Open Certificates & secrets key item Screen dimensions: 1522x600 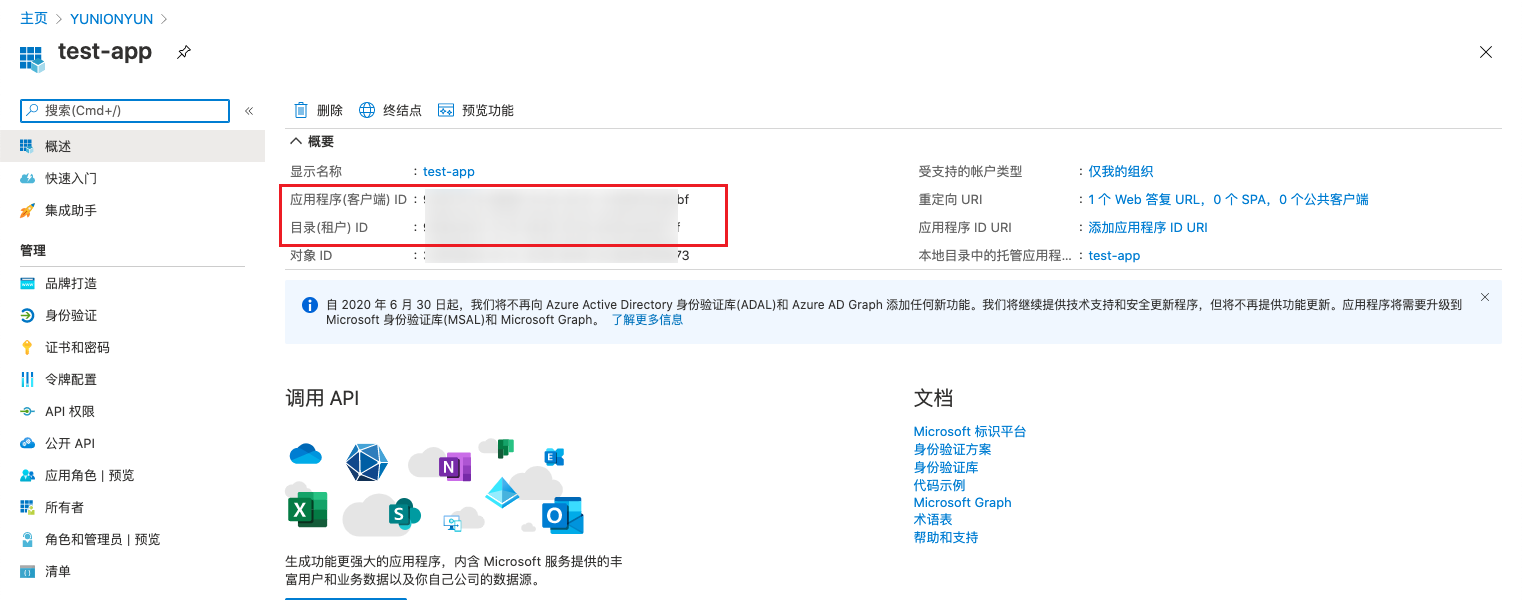click(x=76, y=347)
